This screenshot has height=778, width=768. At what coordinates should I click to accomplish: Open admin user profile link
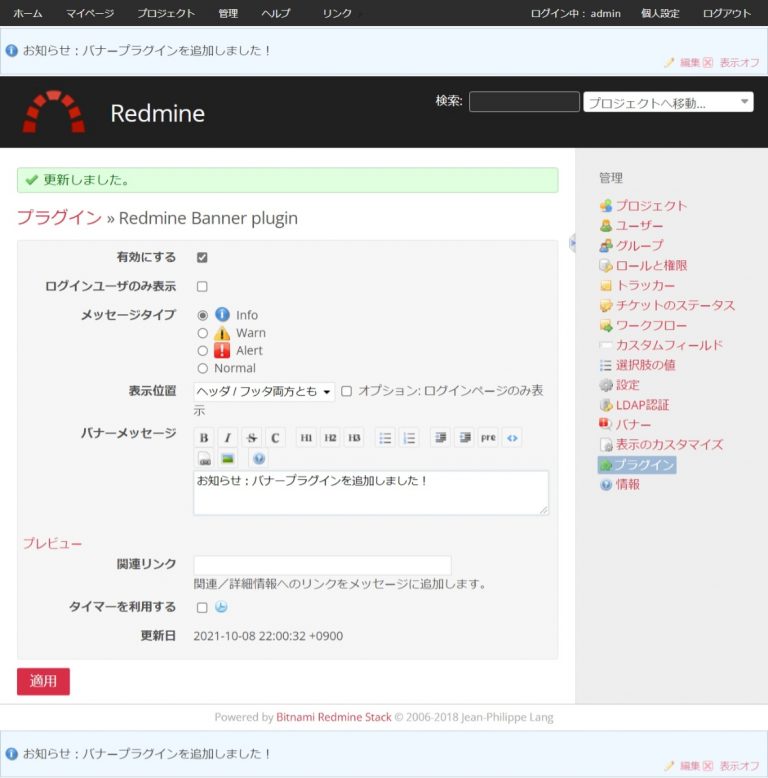pos(605,13)
